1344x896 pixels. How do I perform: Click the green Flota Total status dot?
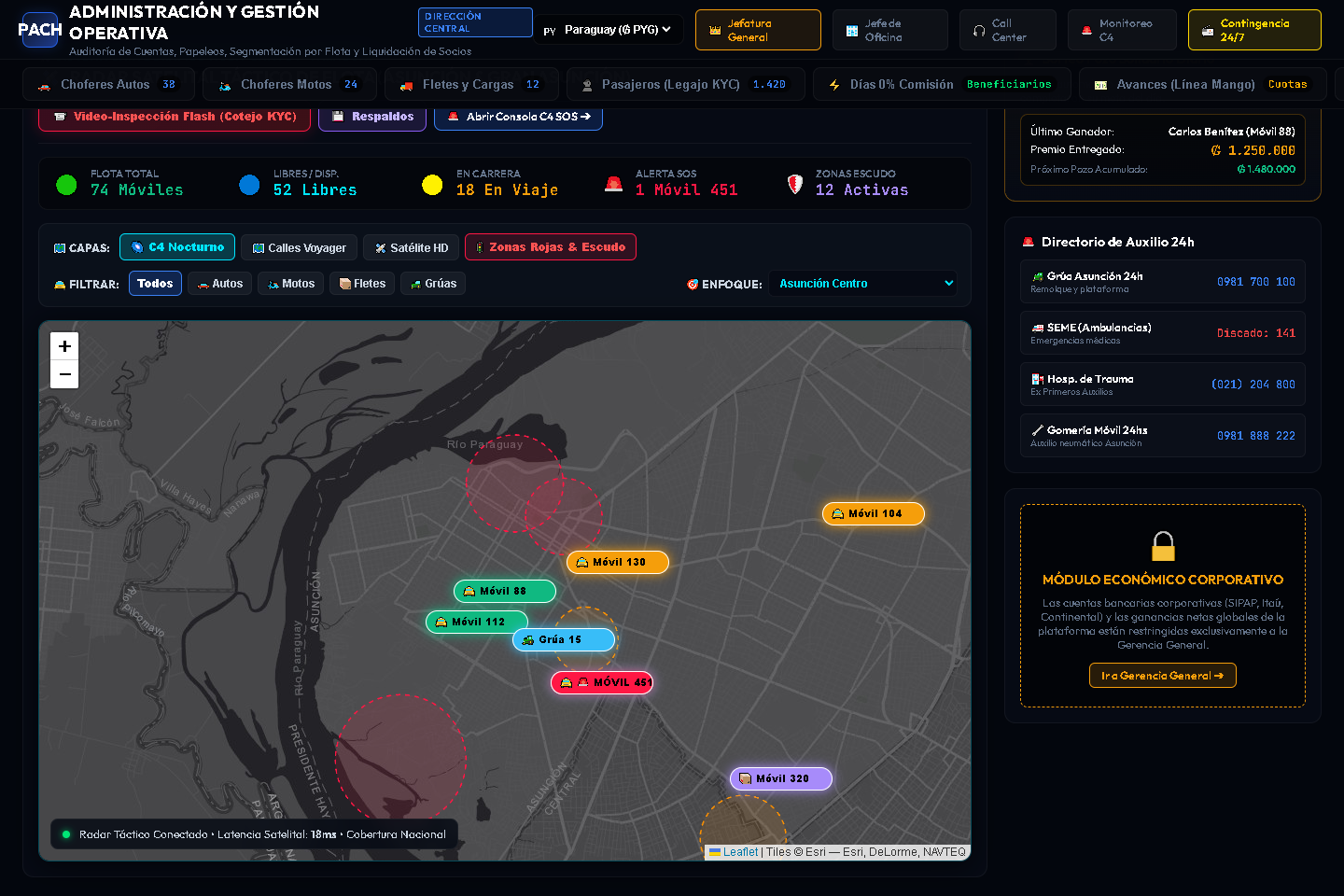66,185
